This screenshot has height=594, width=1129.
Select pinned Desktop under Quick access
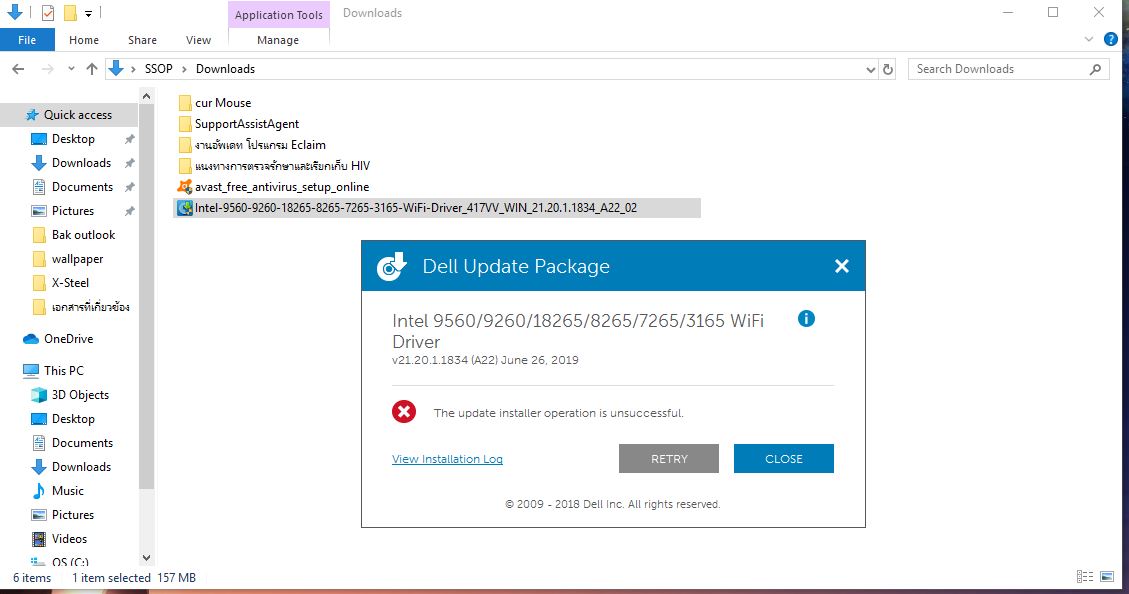pyautogui.click(x=73, y=139)
